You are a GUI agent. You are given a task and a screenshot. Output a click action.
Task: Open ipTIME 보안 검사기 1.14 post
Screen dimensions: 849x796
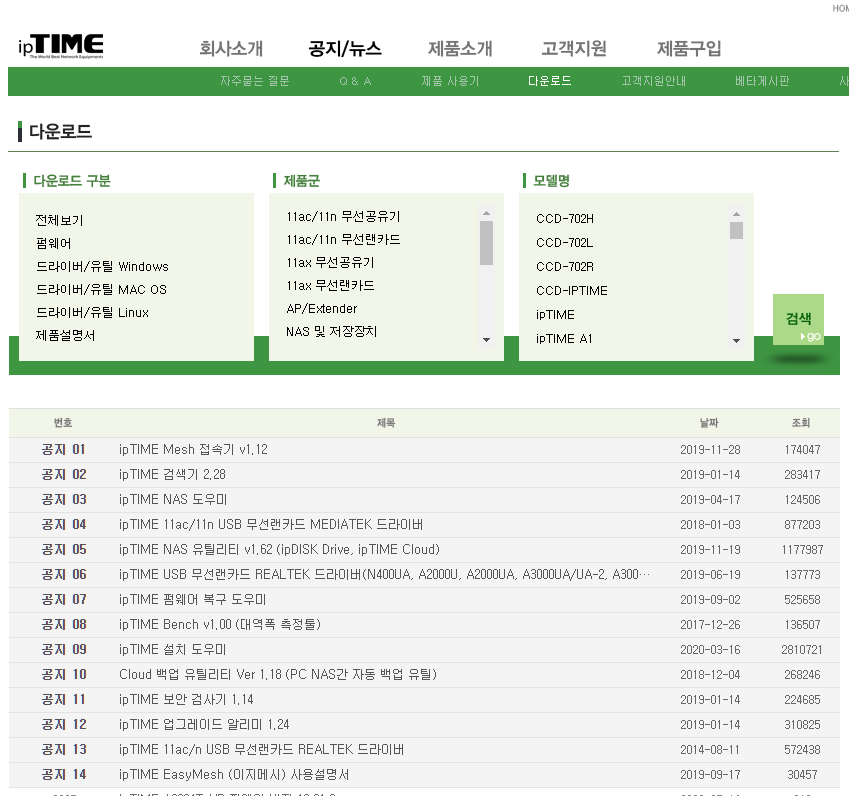[x=186, y=699]
